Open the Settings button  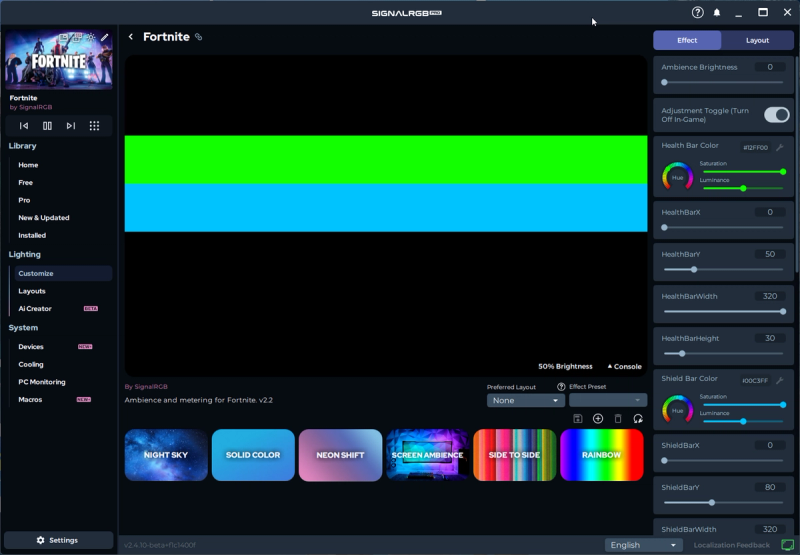coord(57,540)
